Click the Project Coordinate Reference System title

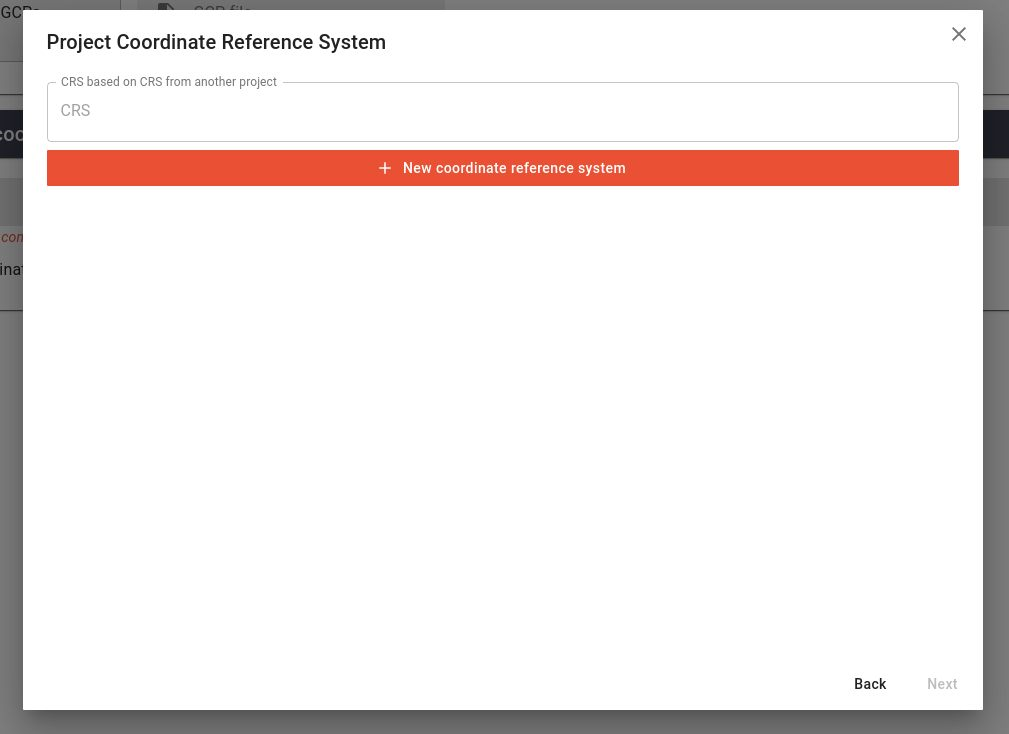(x=216, y=42)
